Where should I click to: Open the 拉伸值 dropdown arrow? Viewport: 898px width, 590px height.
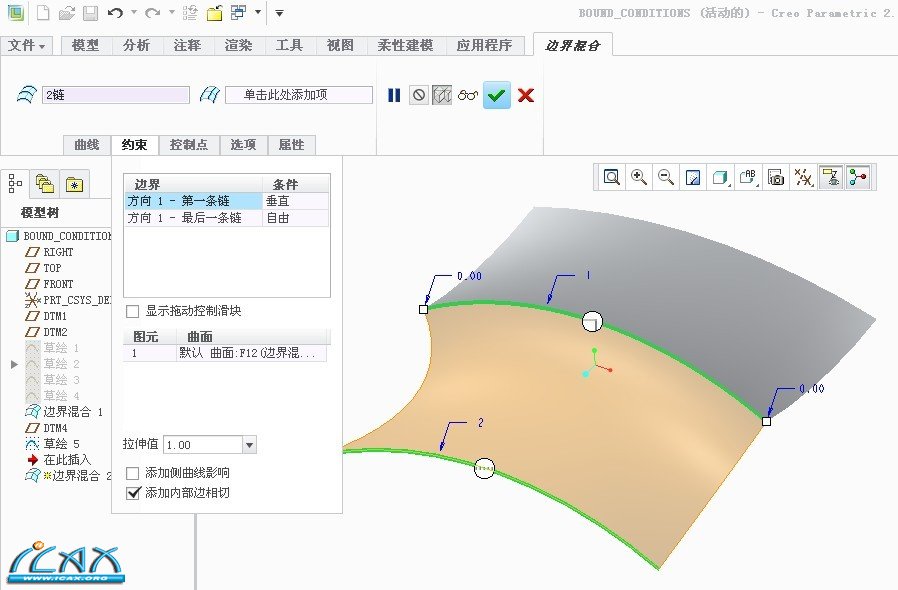pyautogui.click(x=249, y=445)
